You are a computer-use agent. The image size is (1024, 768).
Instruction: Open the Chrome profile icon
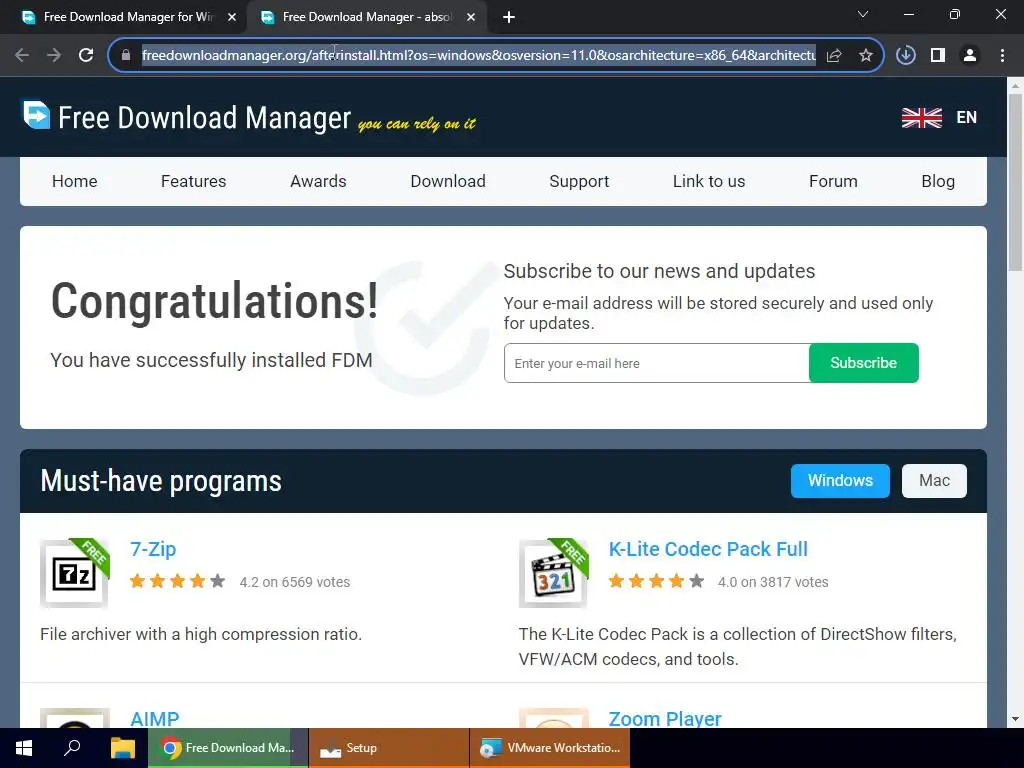click(970, 56)
